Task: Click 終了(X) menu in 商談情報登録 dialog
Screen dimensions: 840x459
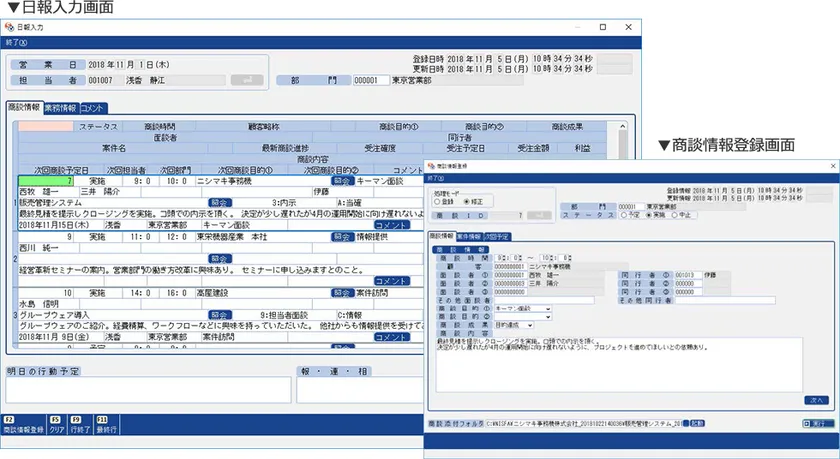Action: pos(436,178)
